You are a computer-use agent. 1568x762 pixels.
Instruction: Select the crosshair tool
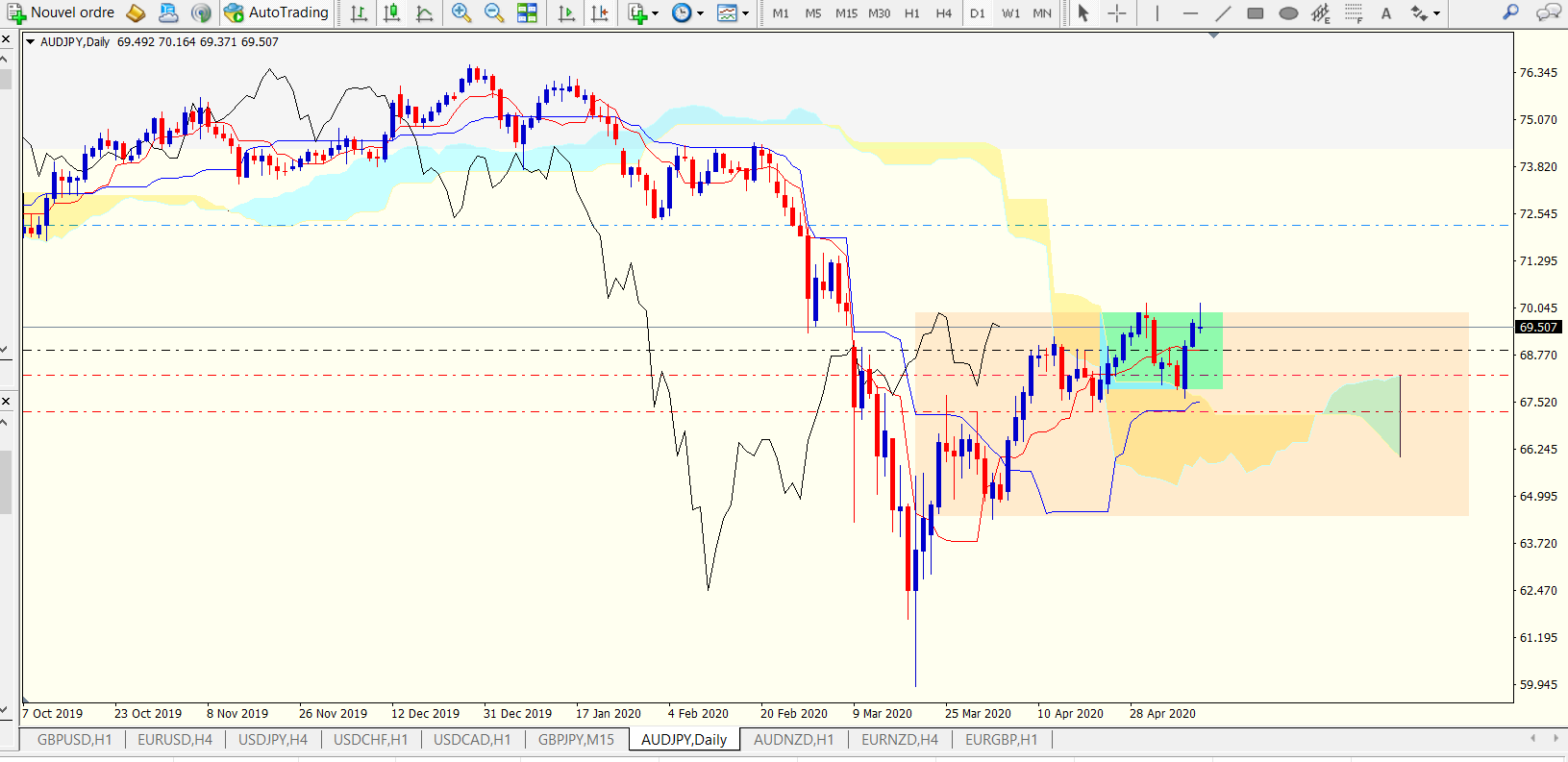click(1116, 13)
